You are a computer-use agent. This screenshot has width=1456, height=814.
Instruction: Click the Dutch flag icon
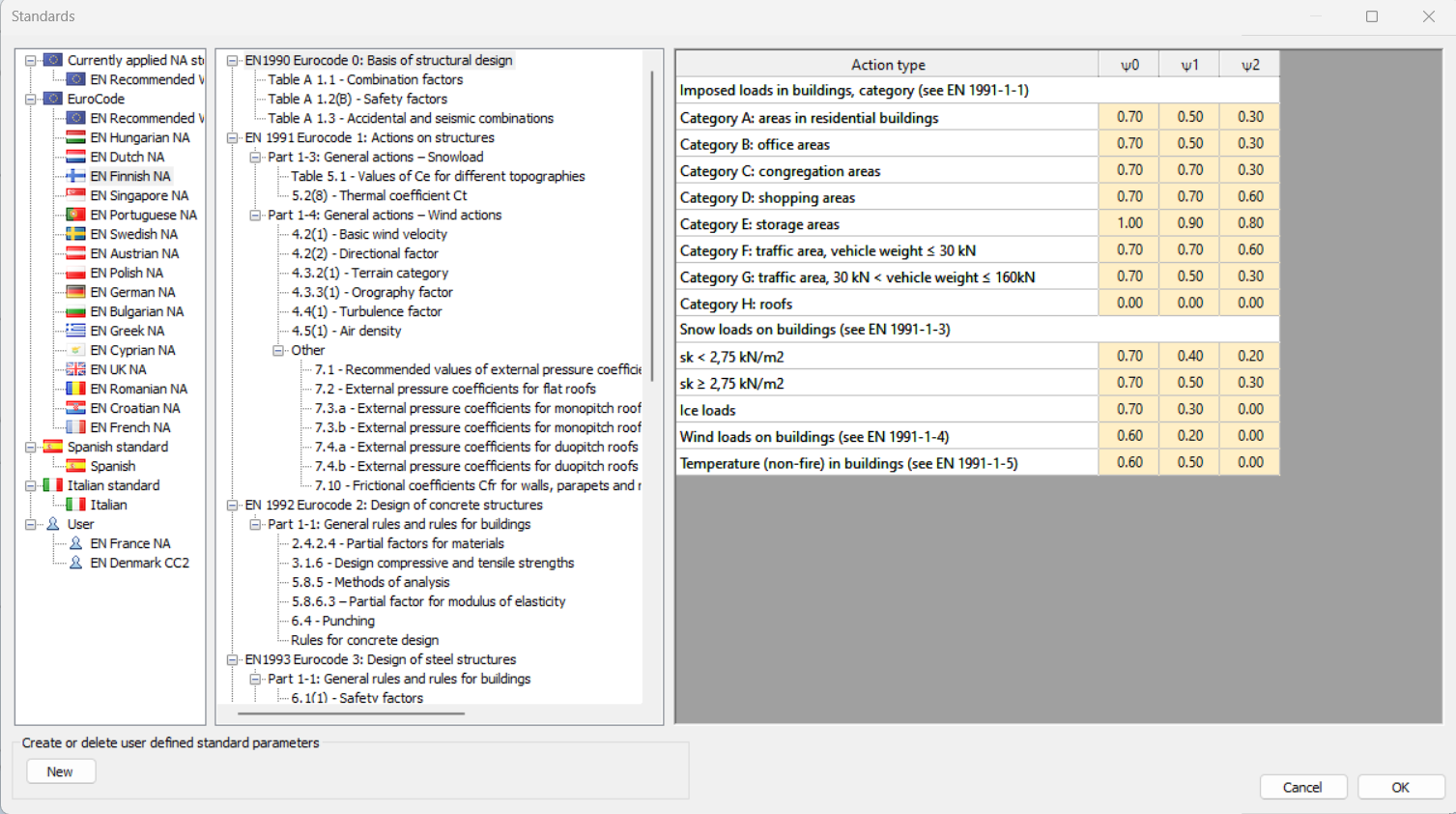(x=75, y=157)
